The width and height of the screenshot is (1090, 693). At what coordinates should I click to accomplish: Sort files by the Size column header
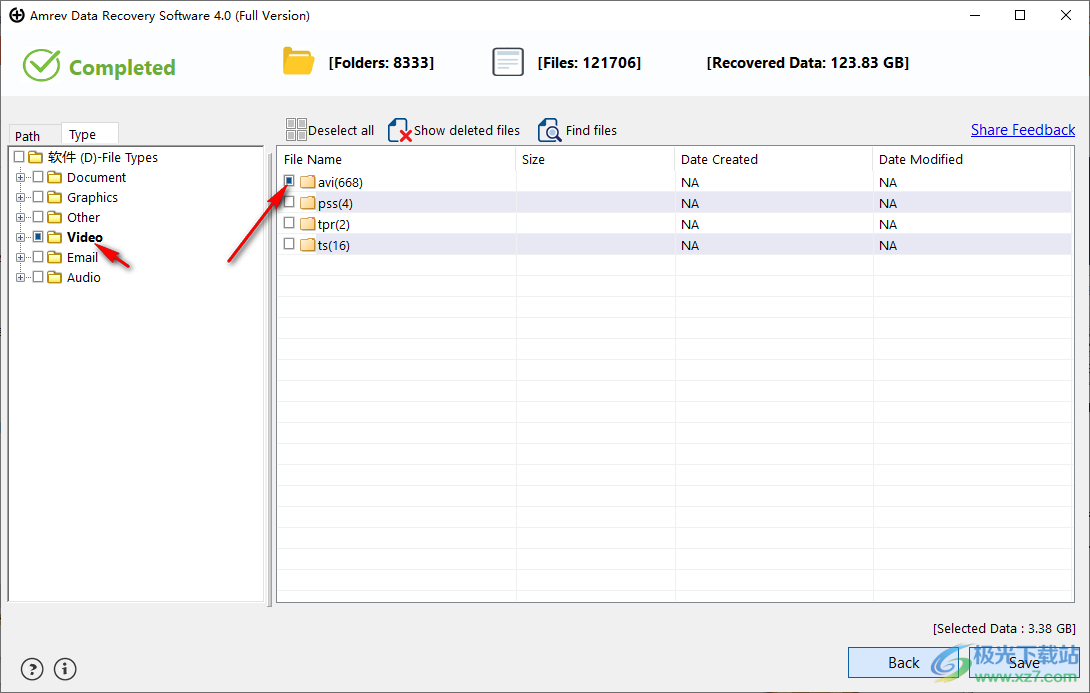click(533, 159)
